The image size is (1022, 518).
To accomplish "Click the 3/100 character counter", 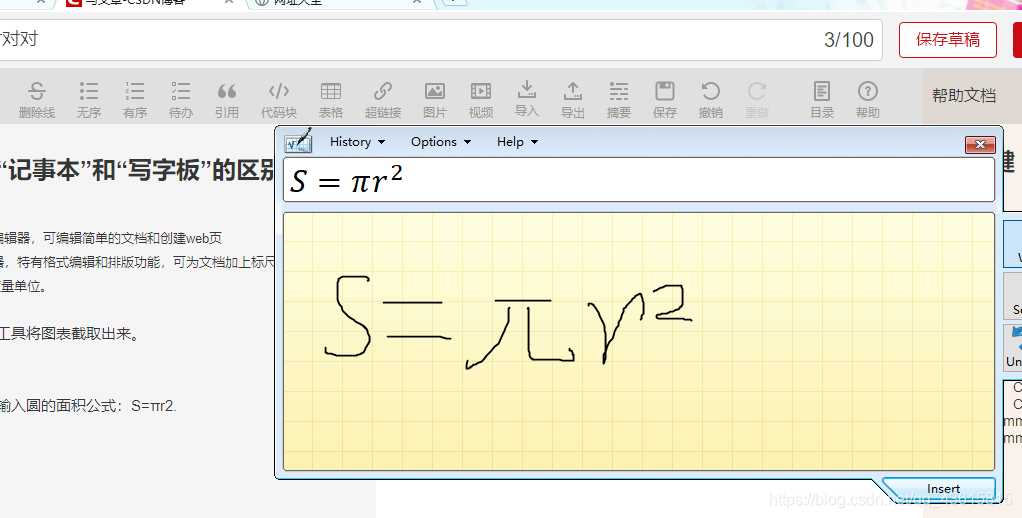I will [x=849, y=40].
